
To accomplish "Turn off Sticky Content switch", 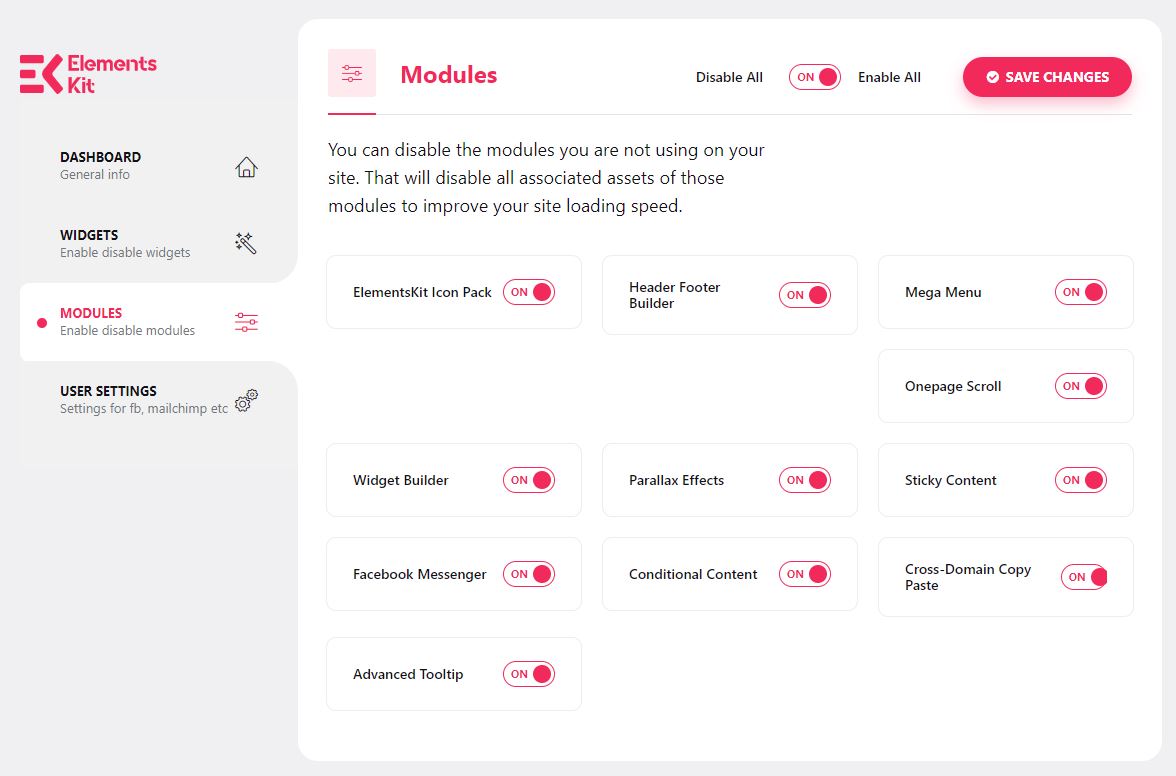I will click(x=1081, y=480).
